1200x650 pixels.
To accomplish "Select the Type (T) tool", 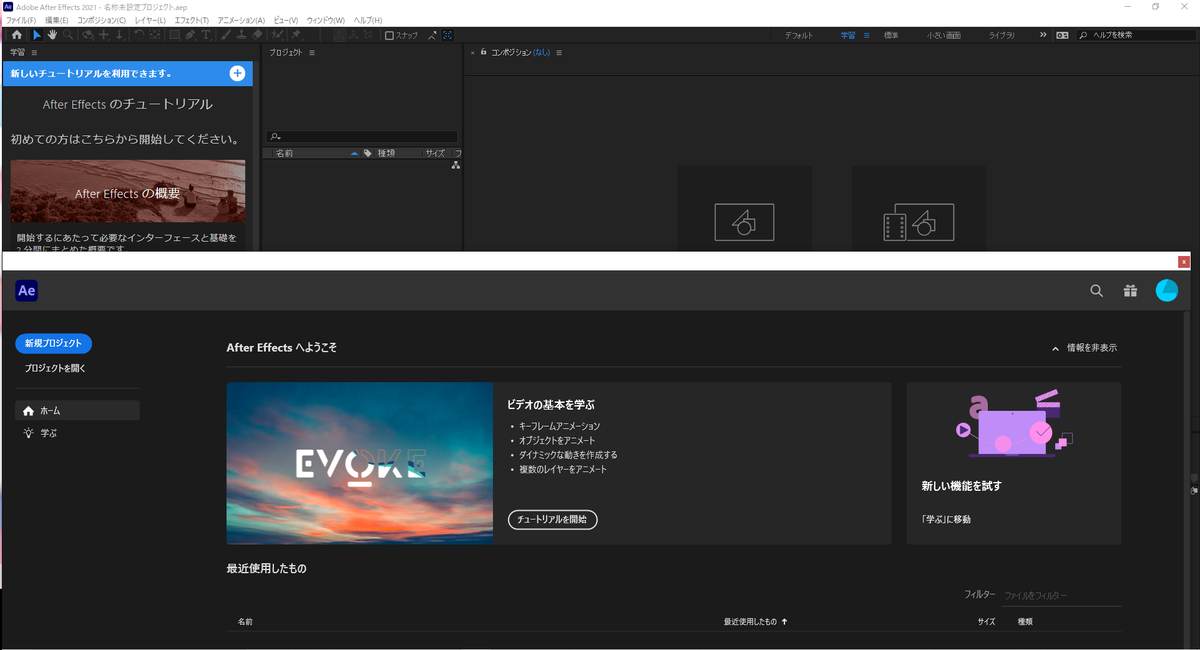I will (x=206, y=35).
